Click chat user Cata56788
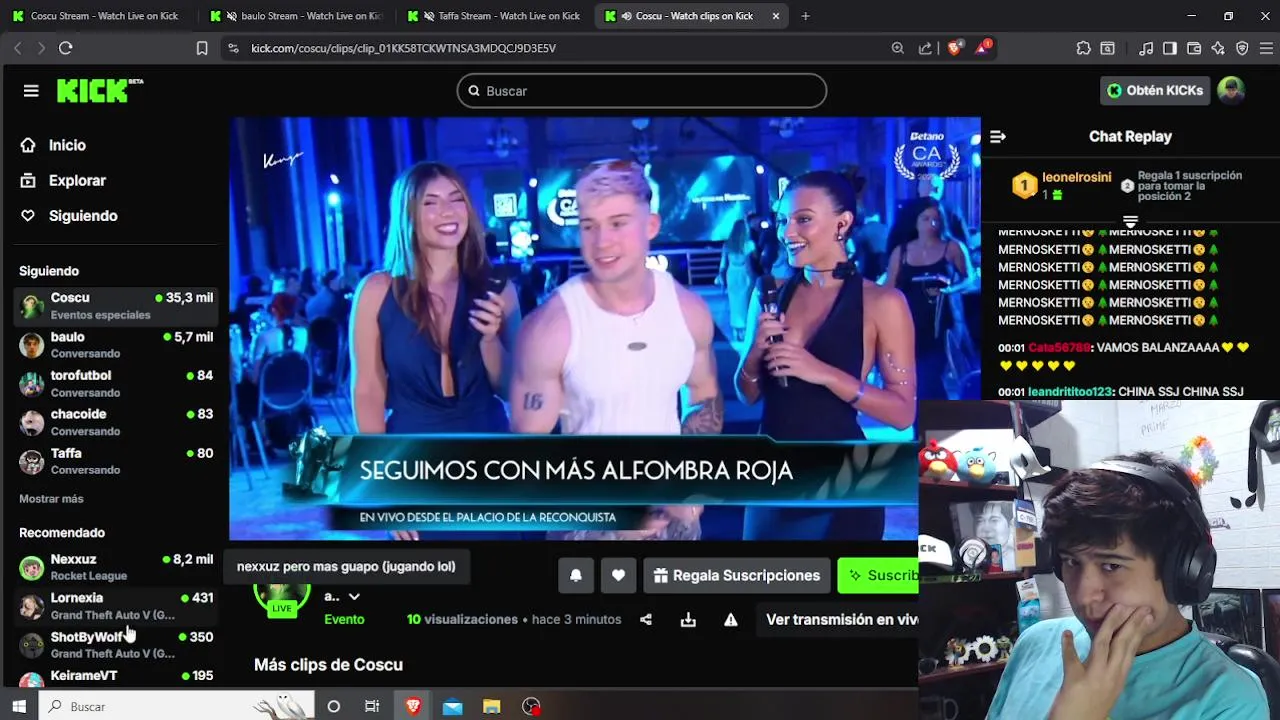The image size is (1280, 720). (1059, 348)
